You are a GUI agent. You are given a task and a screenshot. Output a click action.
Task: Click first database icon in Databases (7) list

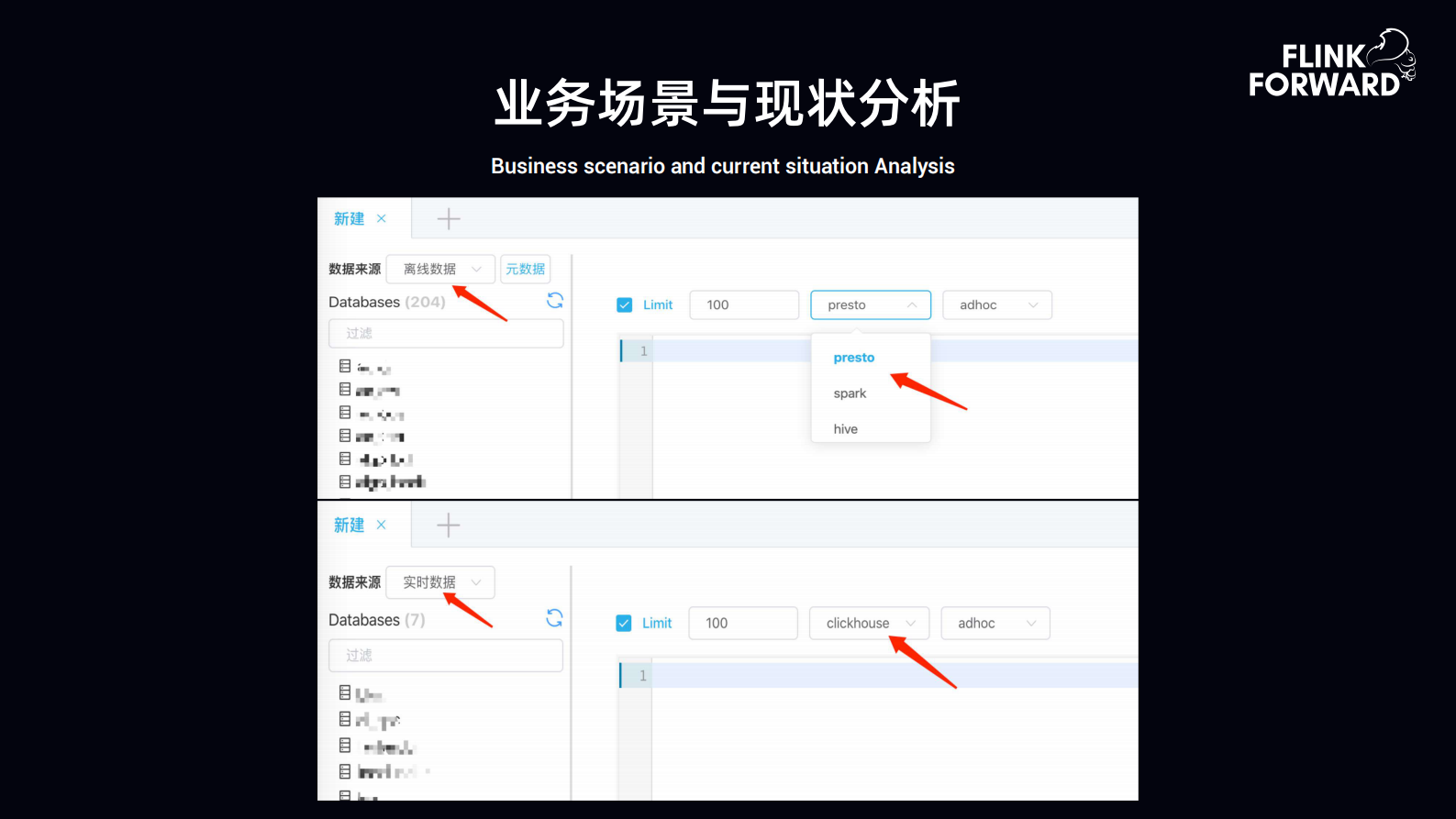[x=345, y=692]
